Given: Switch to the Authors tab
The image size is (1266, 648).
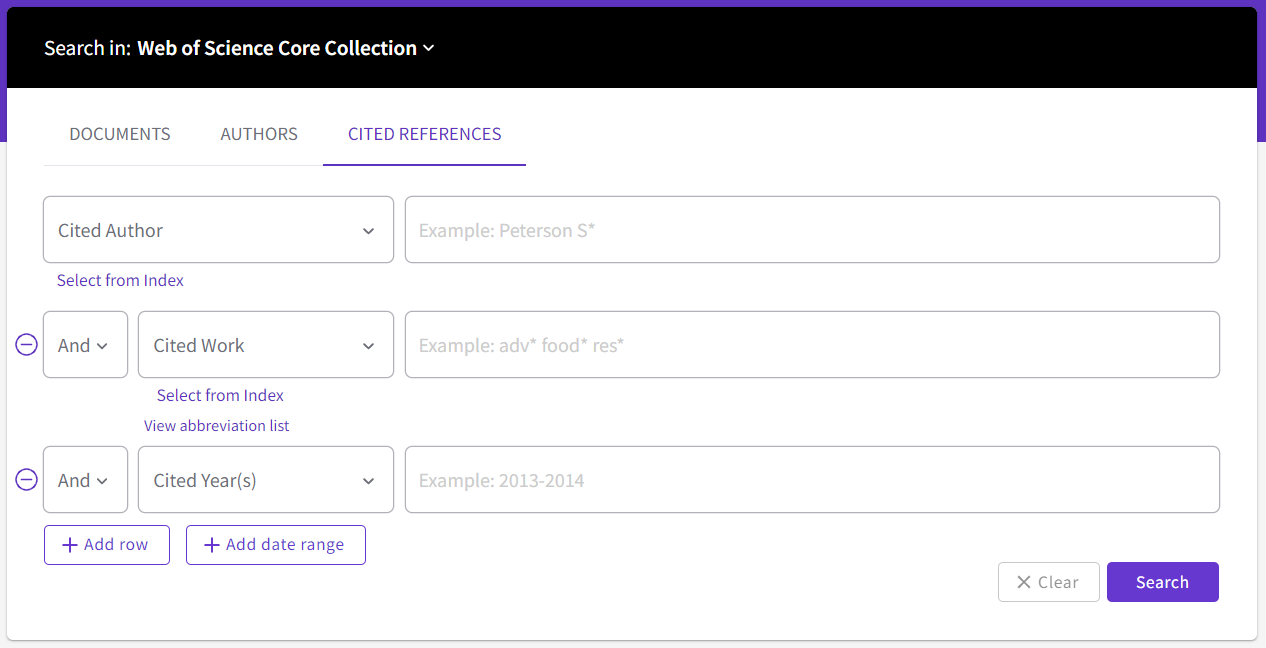Looking at the screenshot, I should (259, 134).
